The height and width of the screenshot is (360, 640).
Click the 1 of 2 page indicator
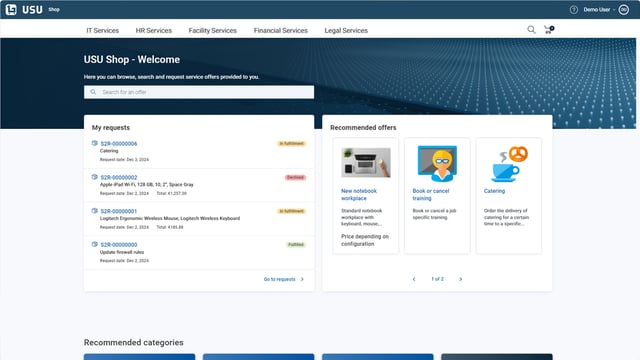tap(437, 279)
